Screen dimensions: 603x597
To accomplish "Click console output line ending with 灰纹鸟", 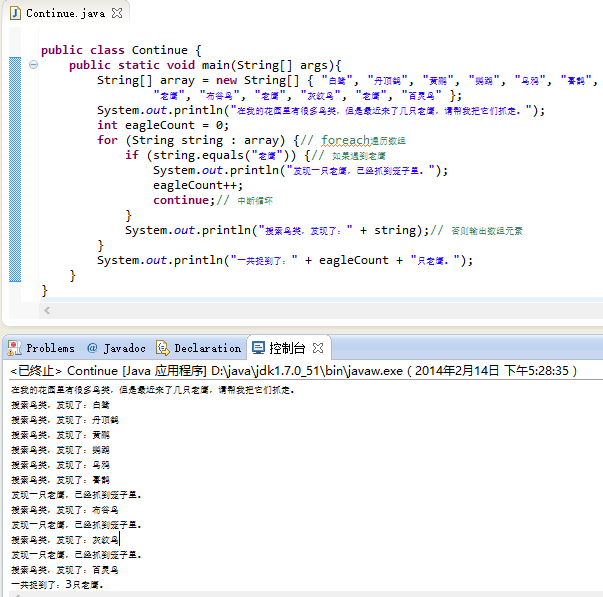I will coord(65,540).
